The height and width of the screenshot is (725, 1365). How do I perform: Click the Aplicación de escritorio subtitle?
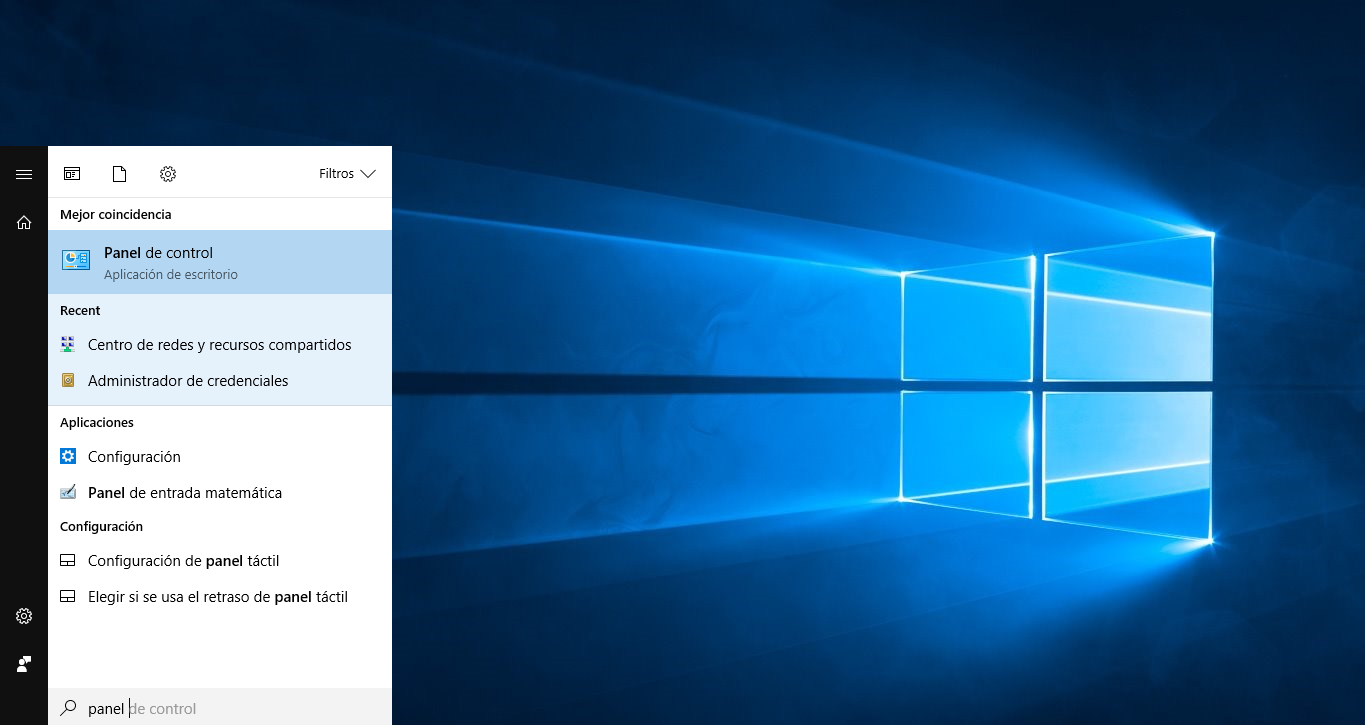click(x=171, y=275)
